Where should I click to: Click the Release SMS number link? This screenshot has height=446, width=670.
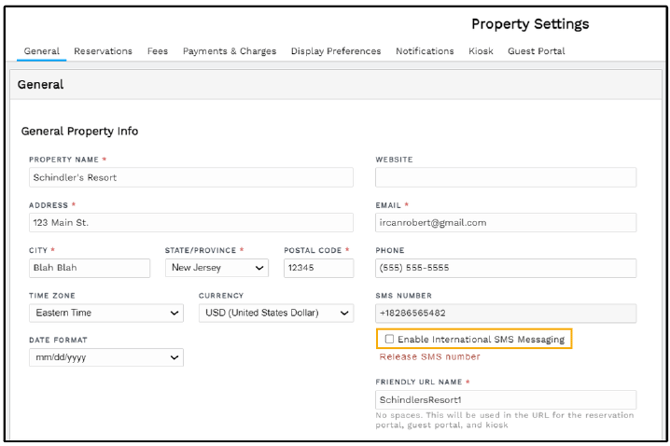click(429, 356)
